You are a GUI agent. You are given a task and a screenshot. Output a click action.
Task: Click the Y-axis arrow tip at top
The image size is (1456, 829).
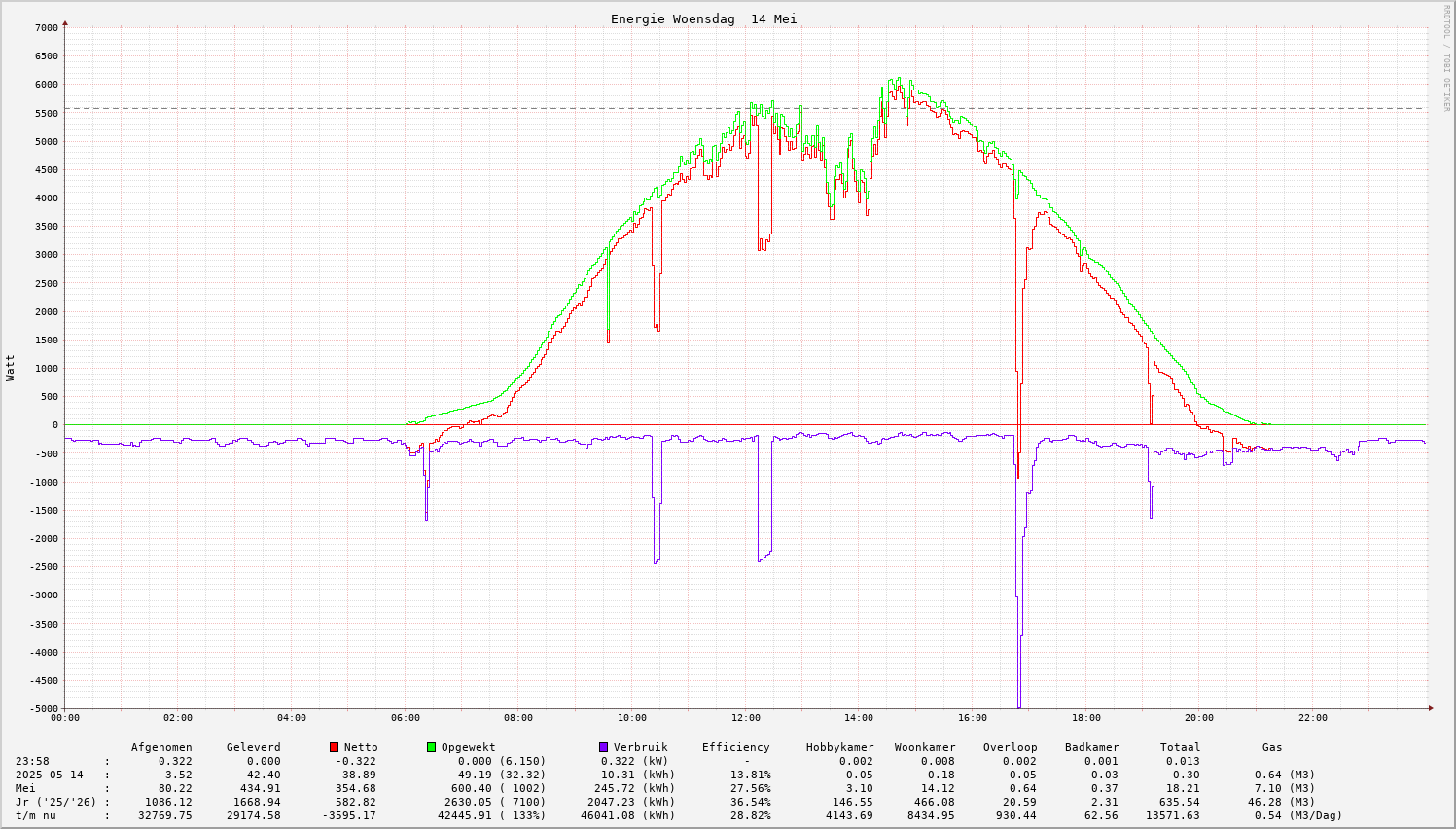pos(65,22)
